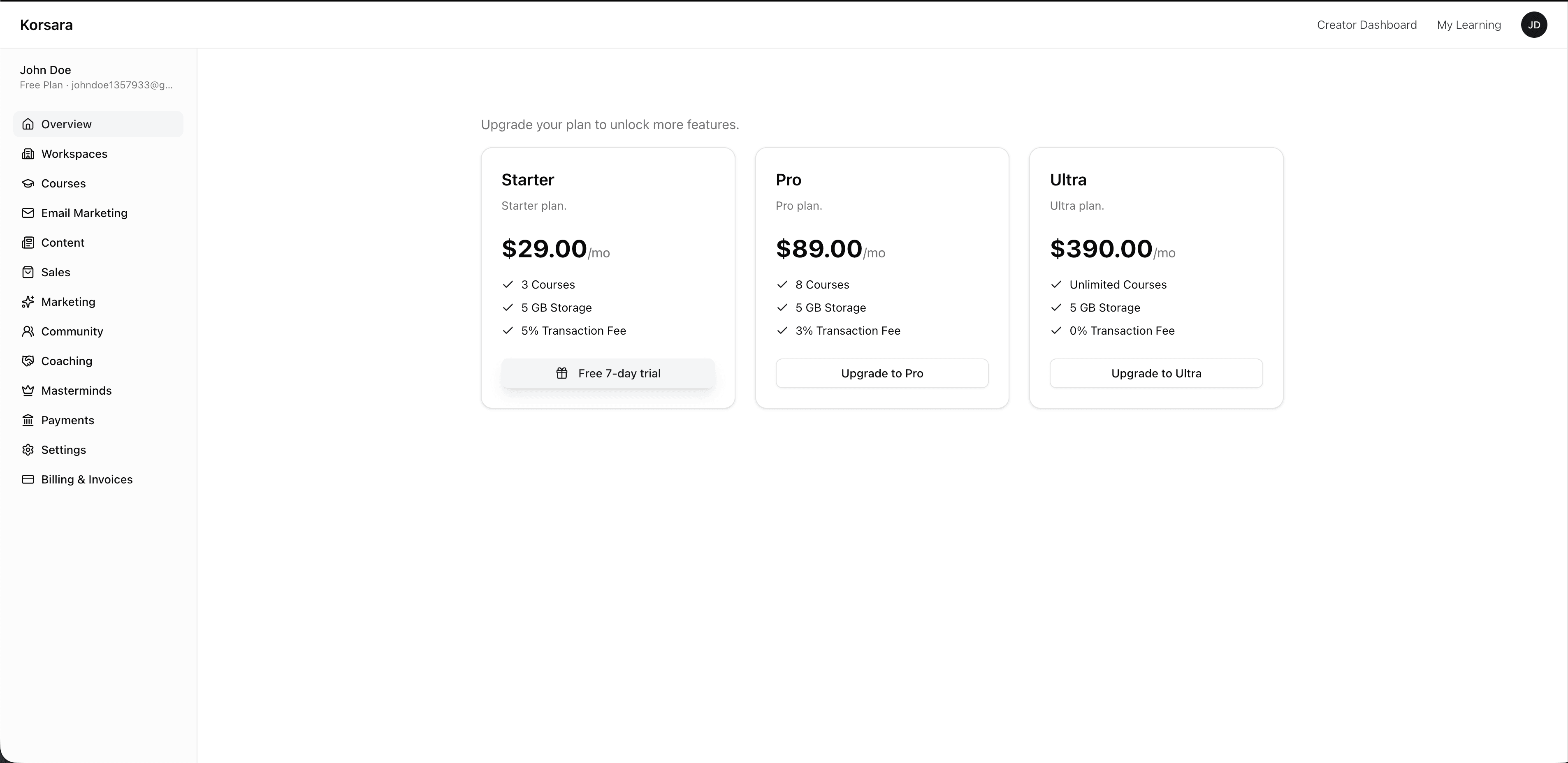Start the Free 7-day trial
The width and height of the screenshot is (1568, 763).
coord(608,373)
